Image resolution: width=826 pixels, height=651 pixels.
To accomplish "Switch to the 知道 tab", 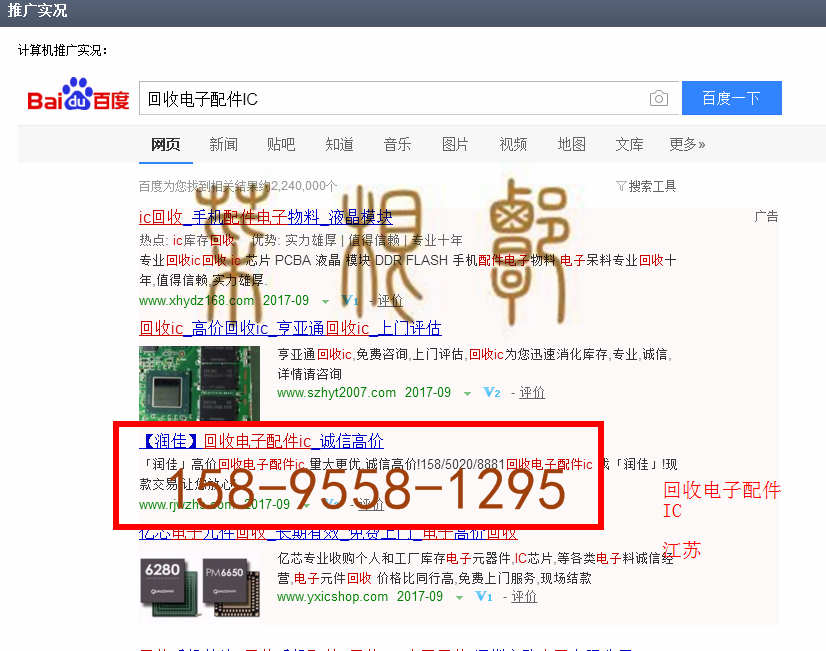I will [339, 144].
